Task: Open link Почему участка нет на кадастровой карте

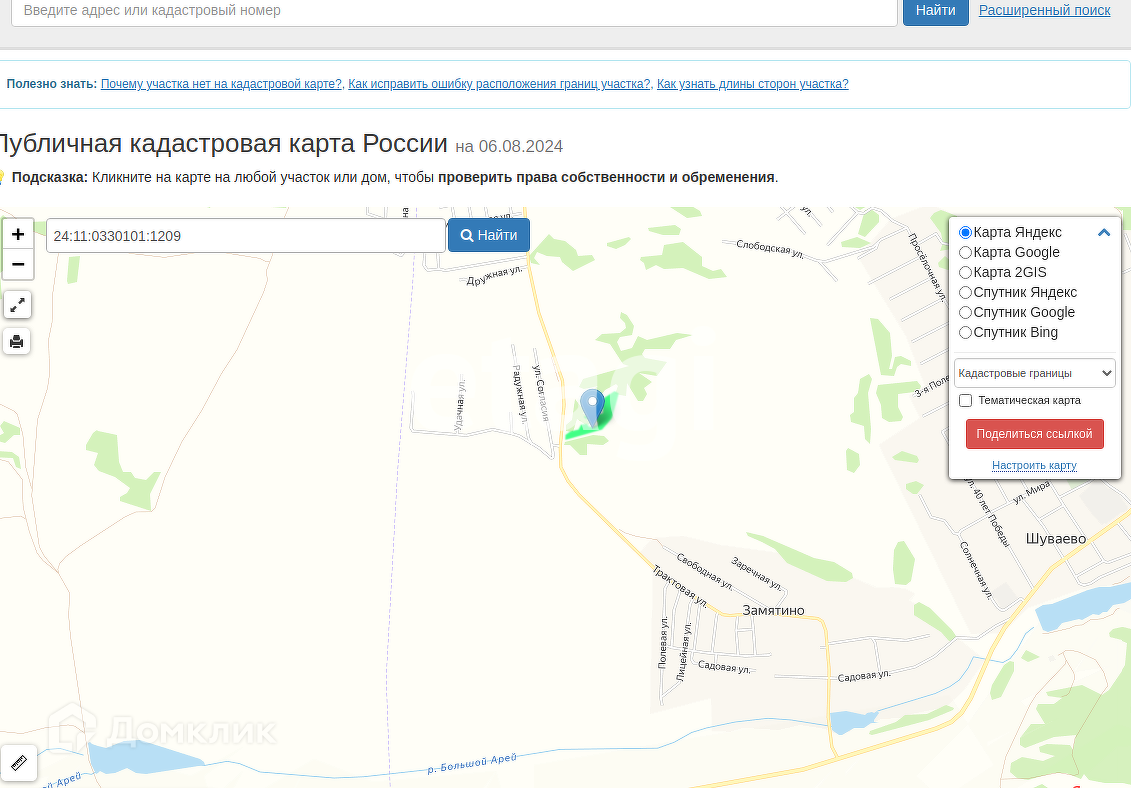Action: 221,84
